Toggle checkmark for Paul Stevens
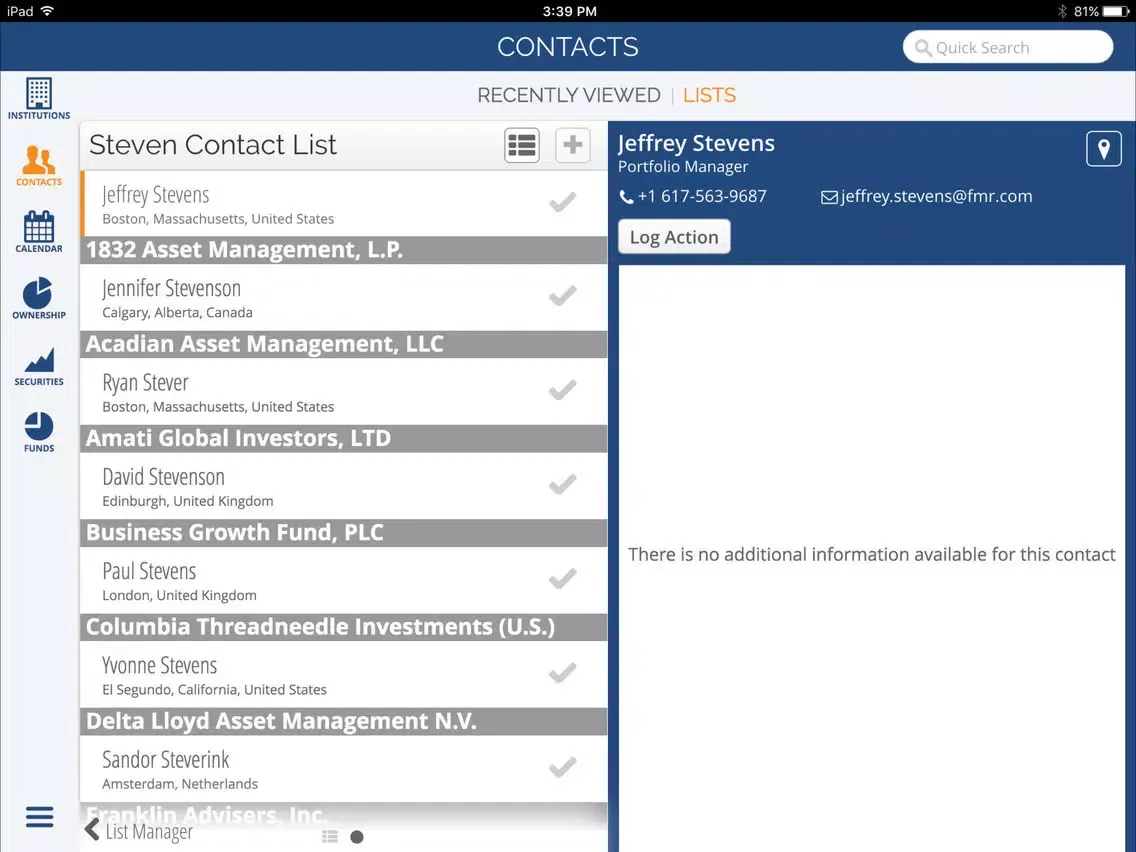This screenshot has width=1136, height=852. (562, 578)
